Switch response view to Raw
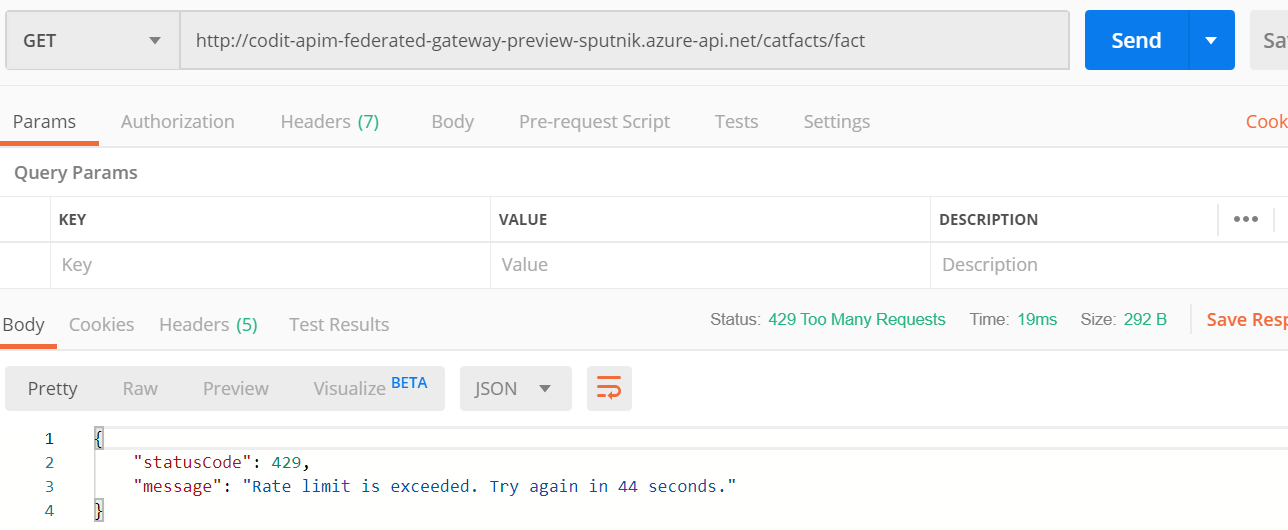 click(x=140, y=389)
